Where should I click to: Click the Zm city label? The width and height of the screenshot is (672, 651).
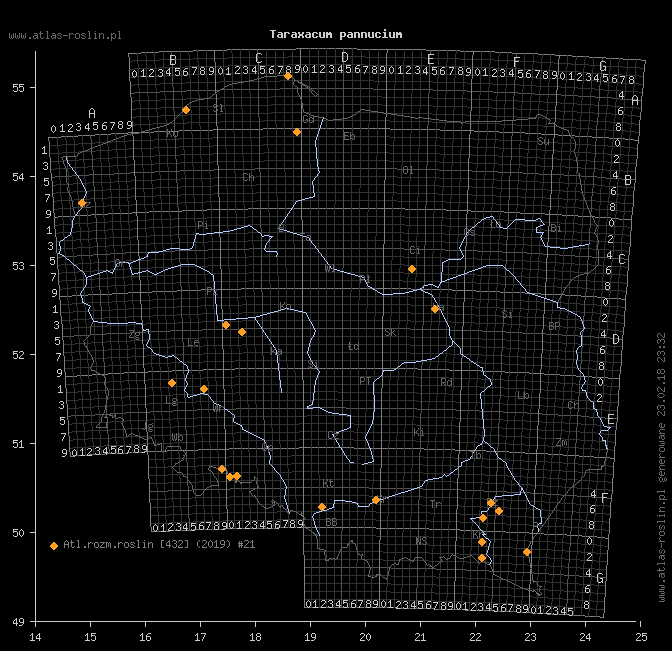(562, 443)
